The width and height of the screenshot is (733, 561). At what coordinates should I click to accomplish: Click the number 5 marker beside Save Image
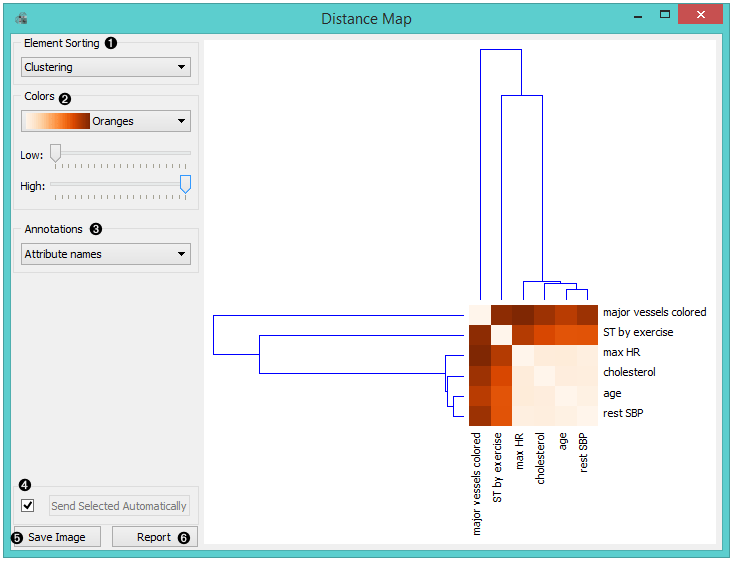click(x=17, y=537)
